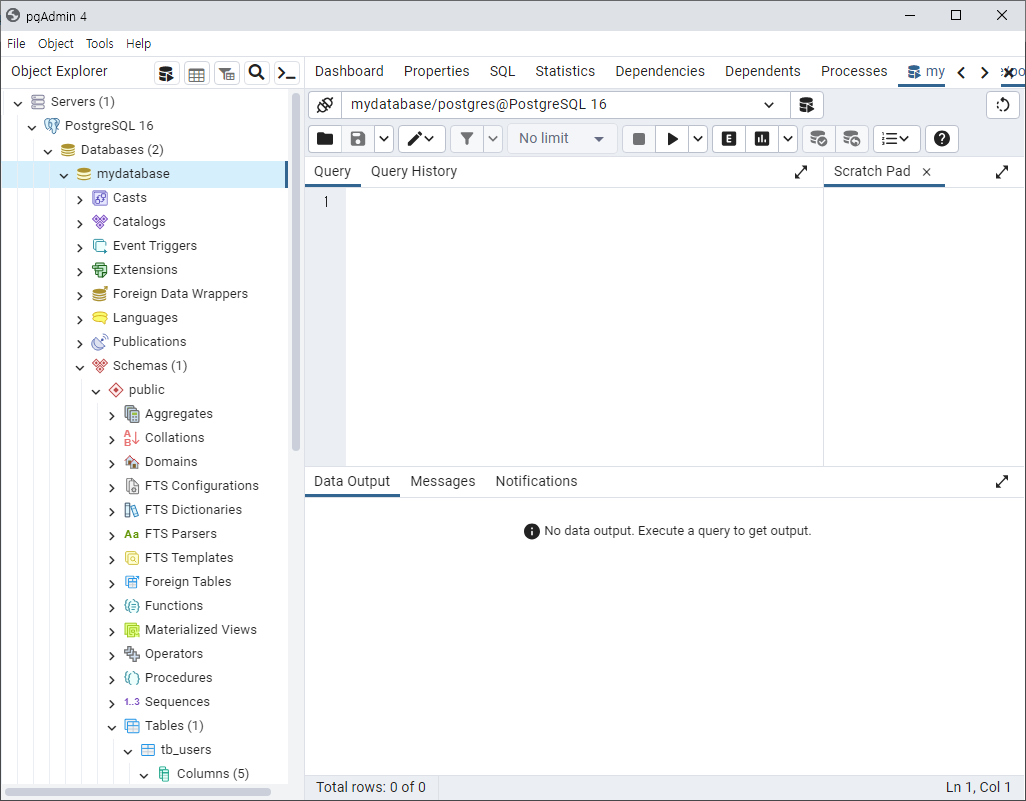Click the new query tool icon next to connection dropdown
1026x801 pixels.
coord(807,105)
